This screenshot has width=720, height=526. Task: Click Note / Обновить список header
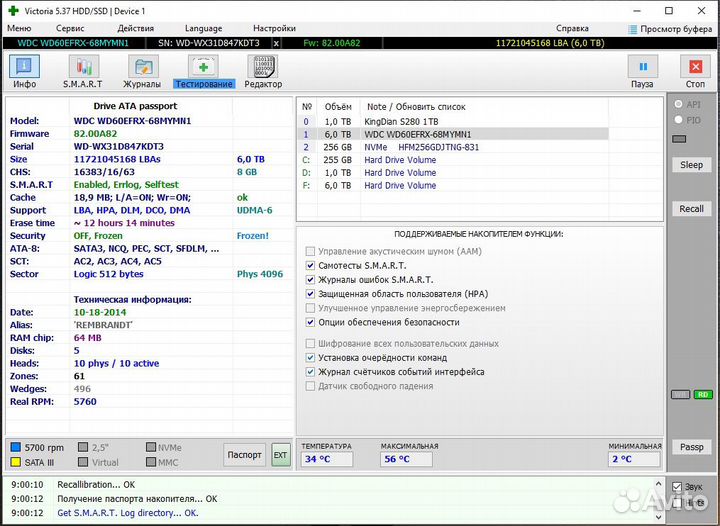[x=416, y=107]
